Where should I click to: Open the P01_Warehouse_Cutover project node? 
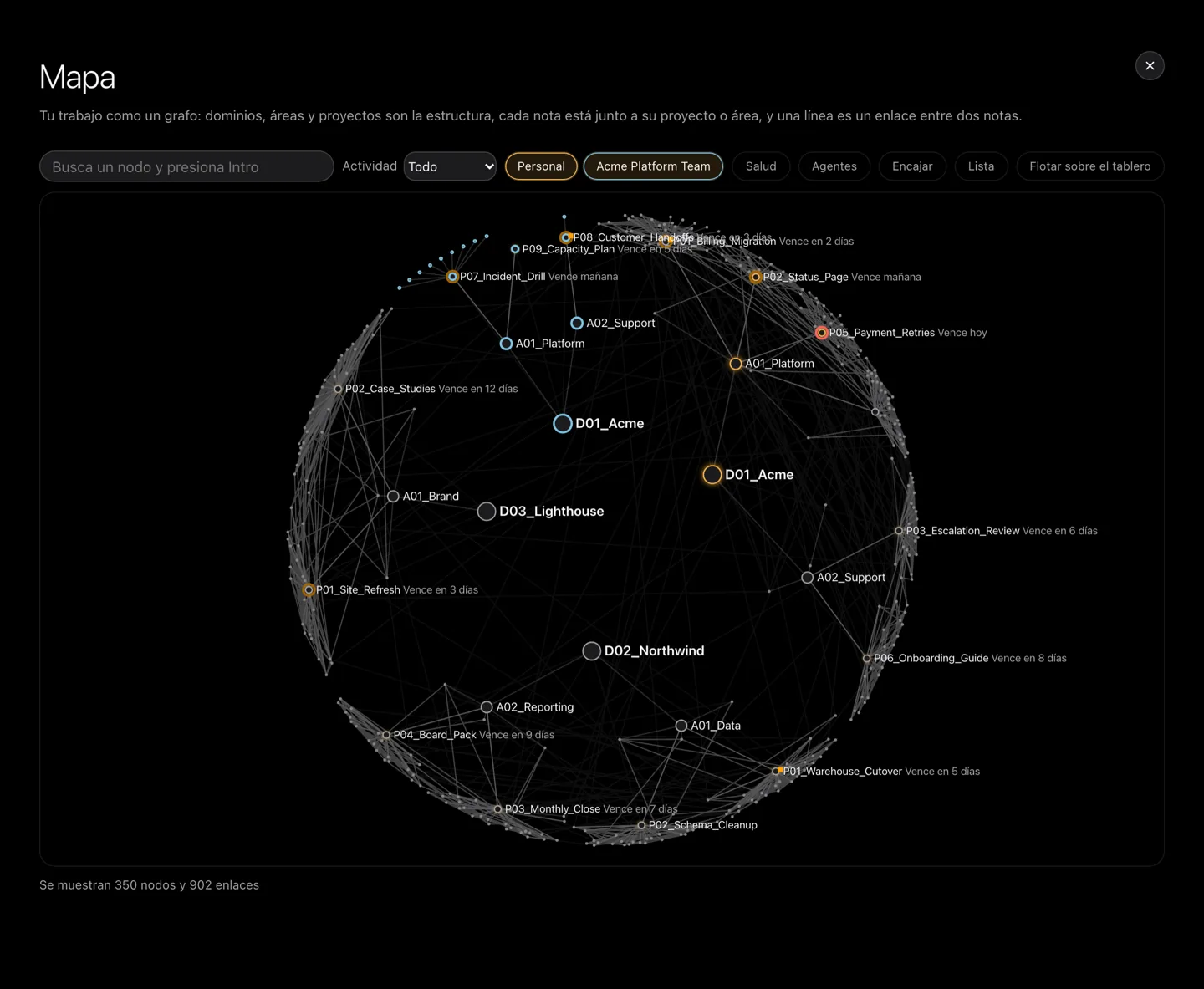[x=777, y=771]
